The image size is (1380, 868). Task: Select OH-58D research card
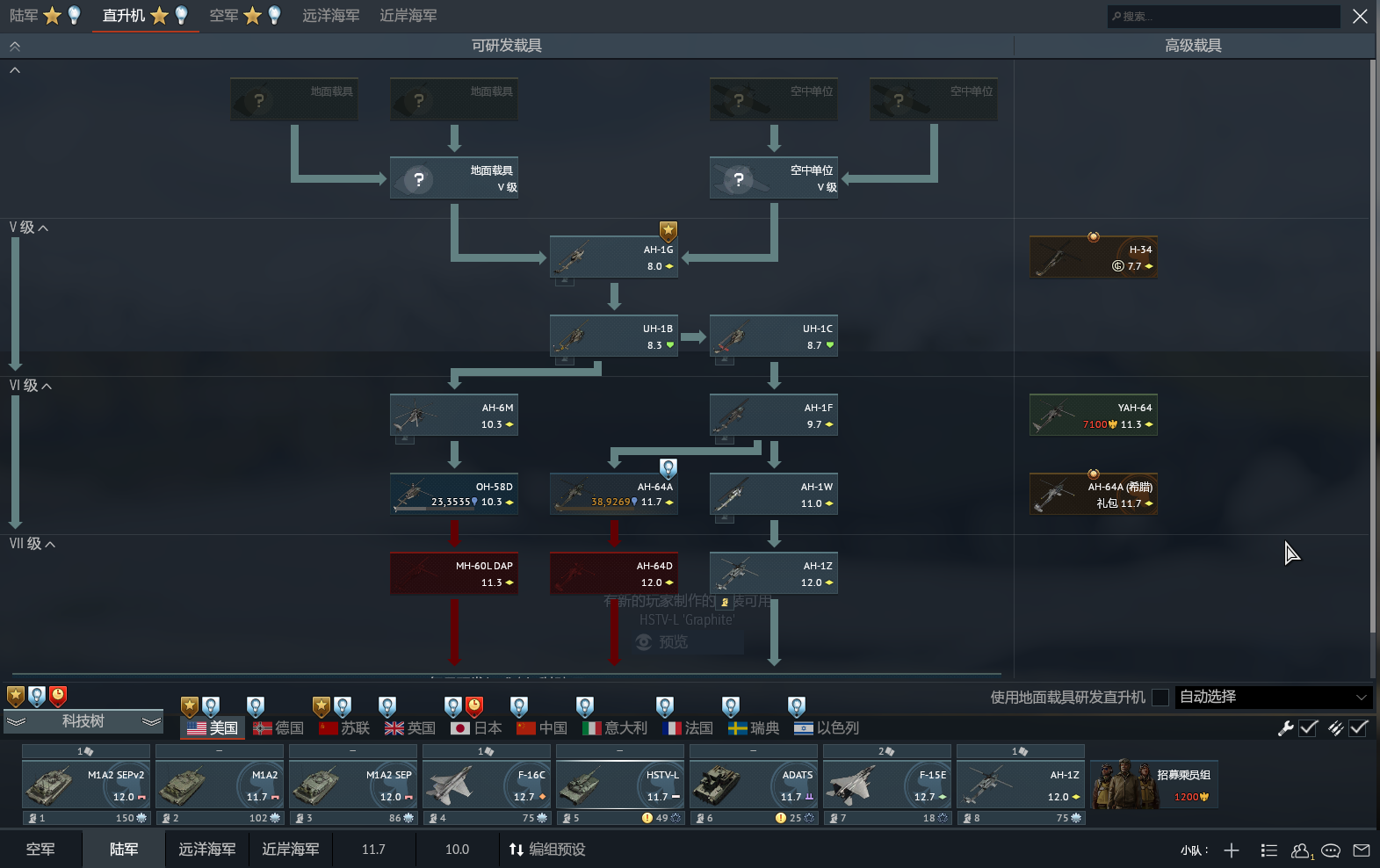point(453,494)
